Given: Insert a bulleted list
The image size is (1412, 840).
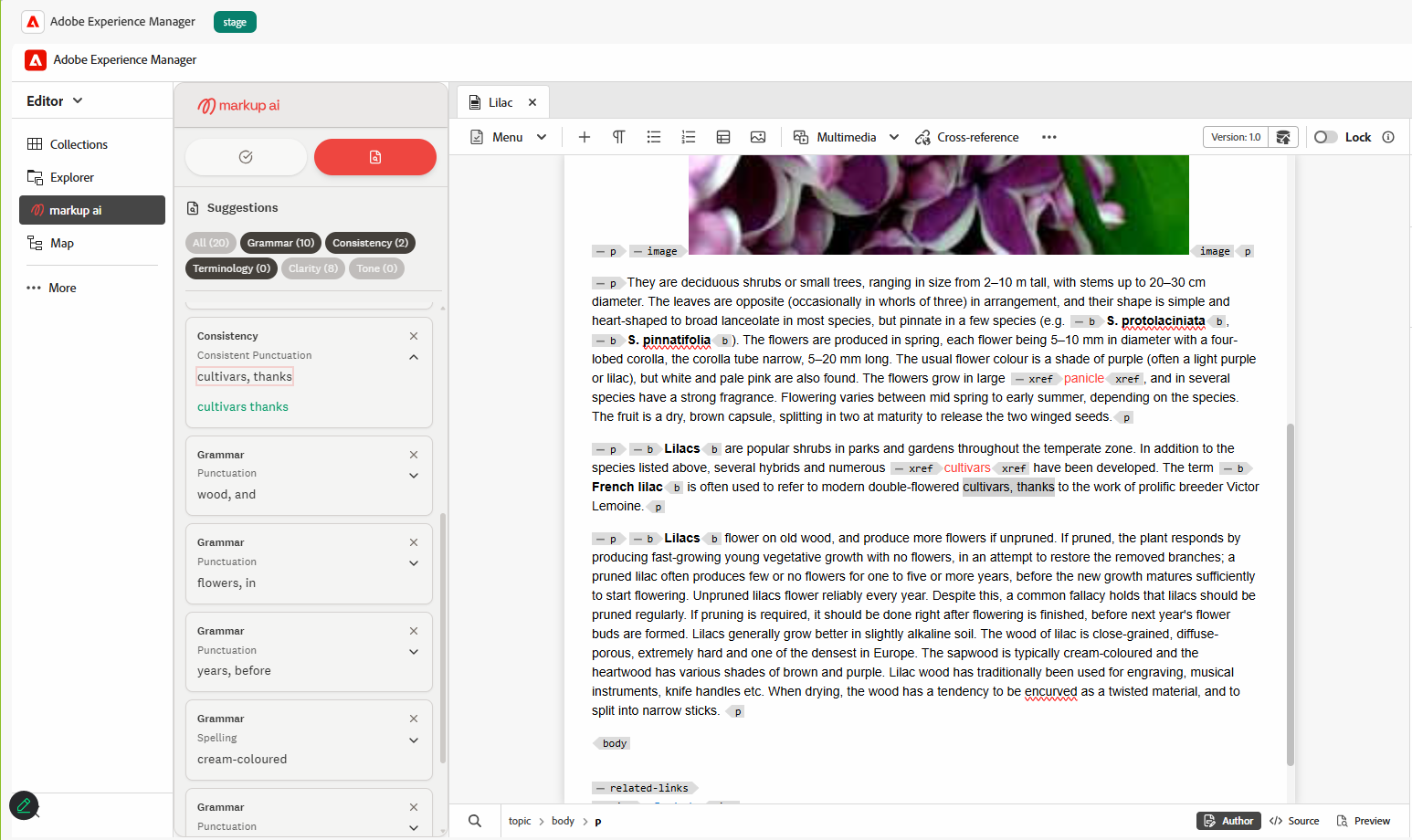Looking at the screenshot, I should pyautogui.click(x=654, y=137).
